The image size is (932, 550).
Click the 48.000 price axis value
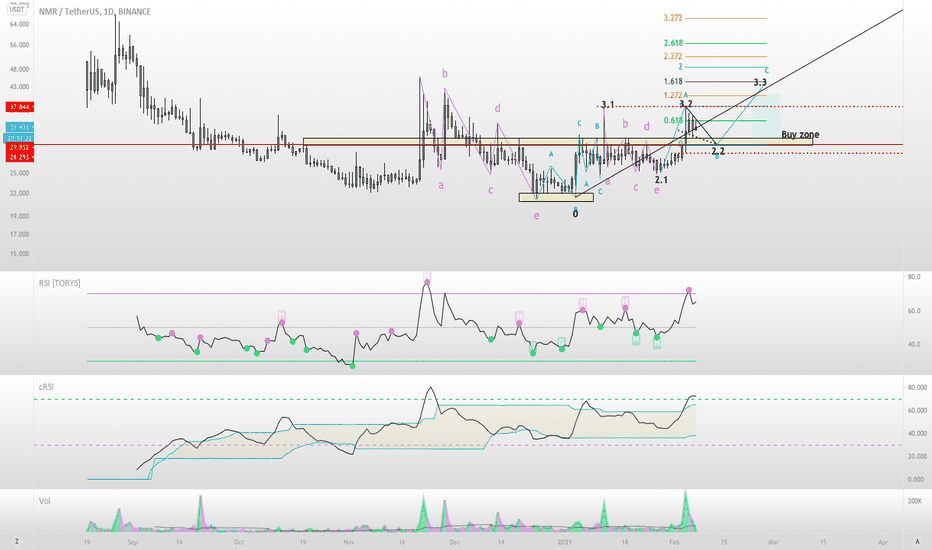coord(20,69)
